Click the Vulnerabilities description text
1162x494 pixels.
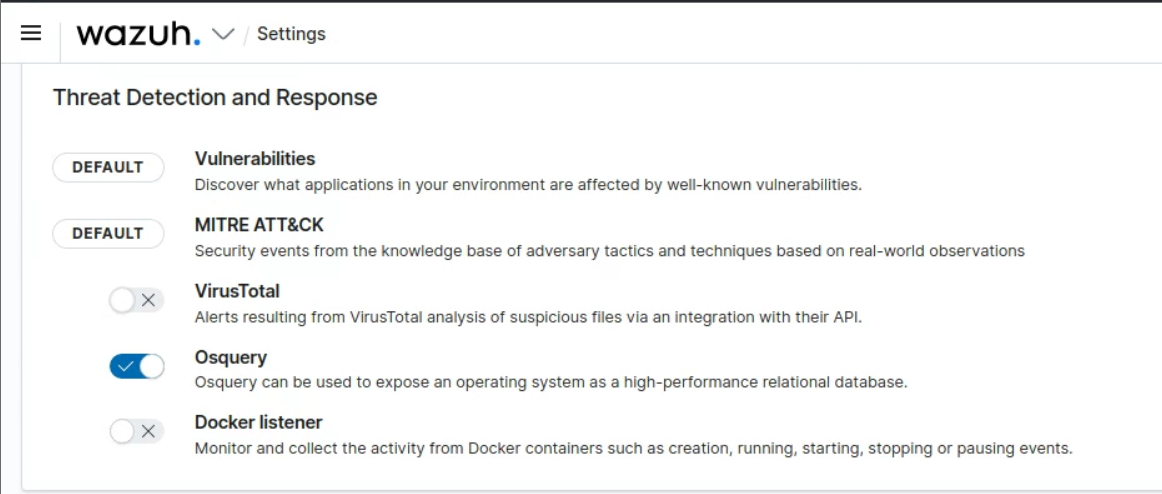(x=527, y=184)
